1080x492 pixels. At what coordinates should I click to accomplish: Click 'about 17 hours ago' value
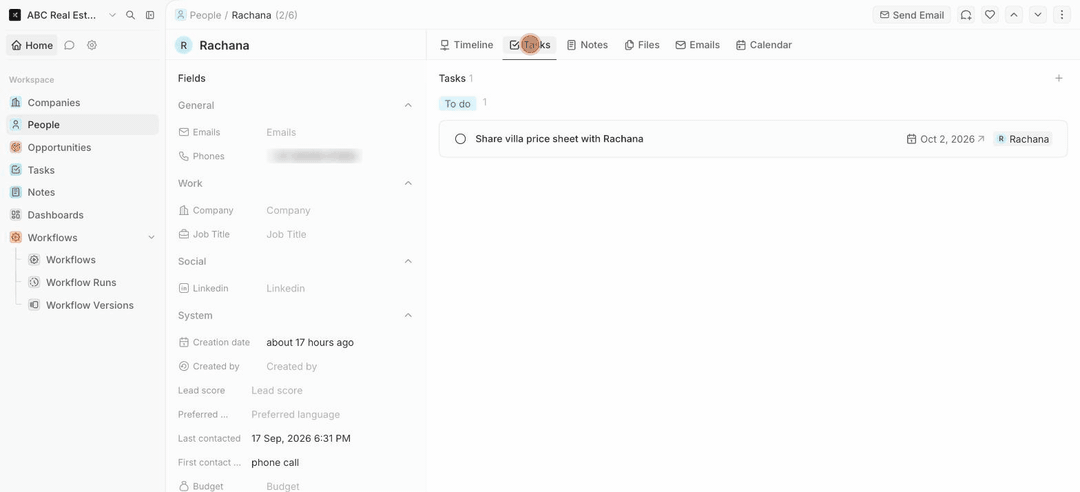[x=310, y=342]
